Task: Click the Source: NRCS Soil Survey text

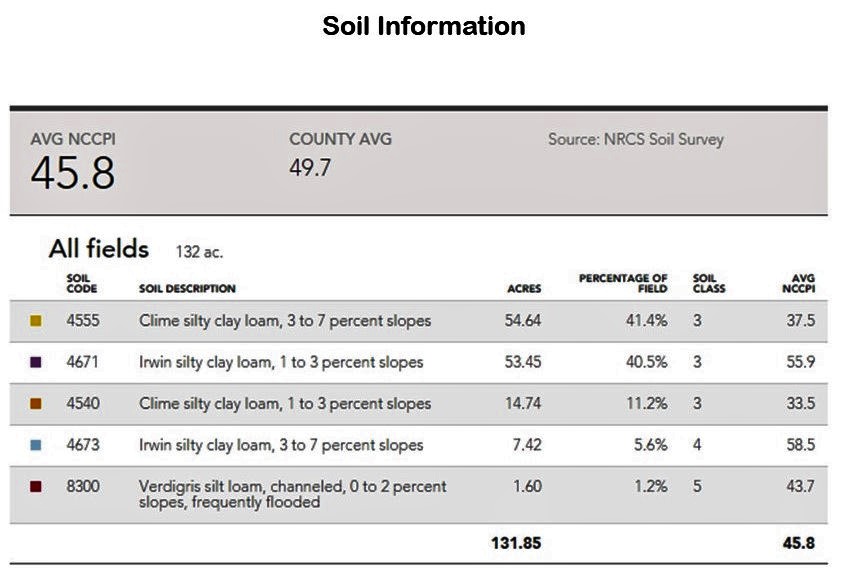Action: point(636,140)
